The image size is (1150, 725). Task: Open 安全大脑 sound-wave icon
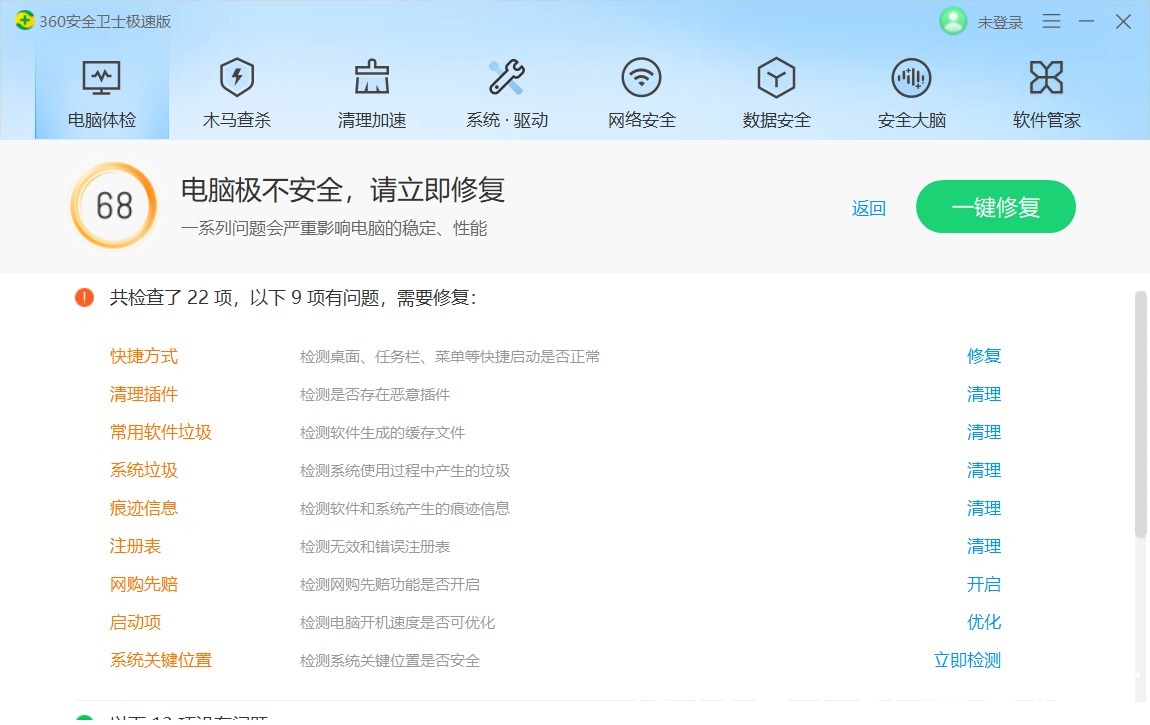[912, 77]
